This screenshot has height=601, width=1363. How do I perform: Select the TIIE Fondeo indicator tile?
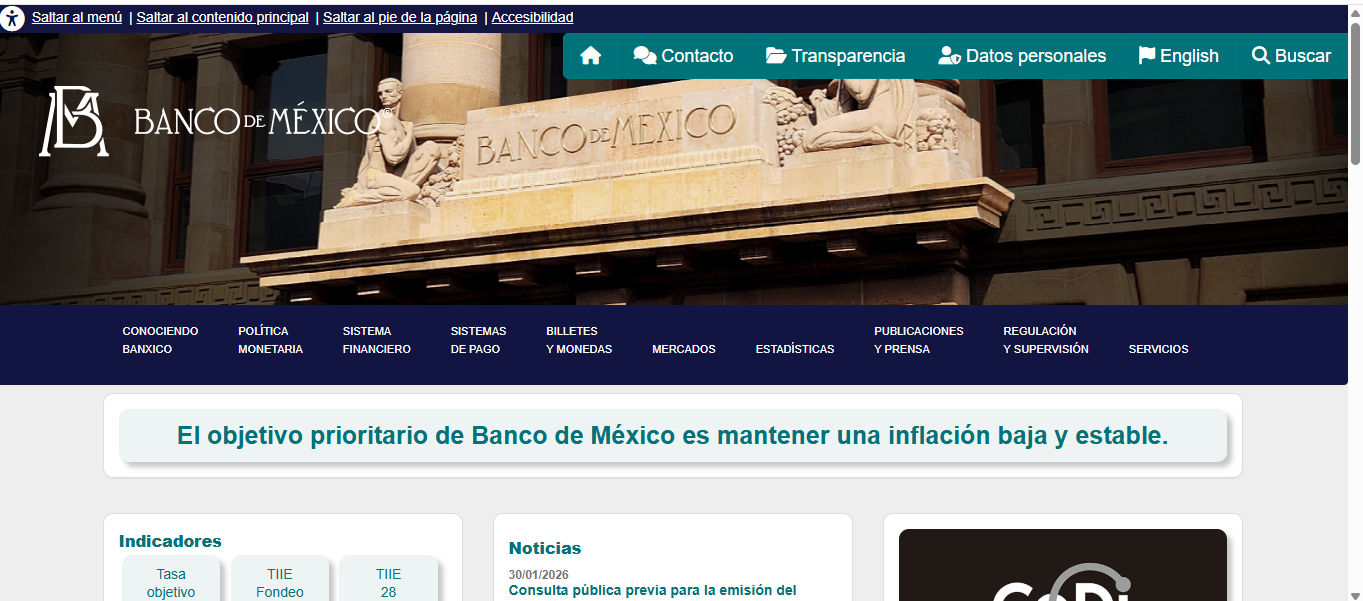click(280, 580)
